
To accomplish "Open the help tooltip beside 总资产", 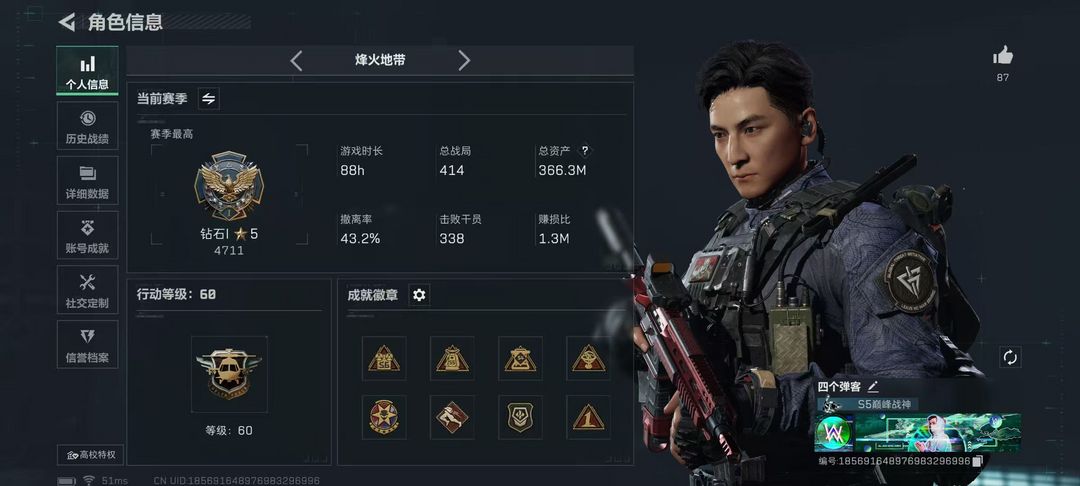I will [x=585, y=151].
